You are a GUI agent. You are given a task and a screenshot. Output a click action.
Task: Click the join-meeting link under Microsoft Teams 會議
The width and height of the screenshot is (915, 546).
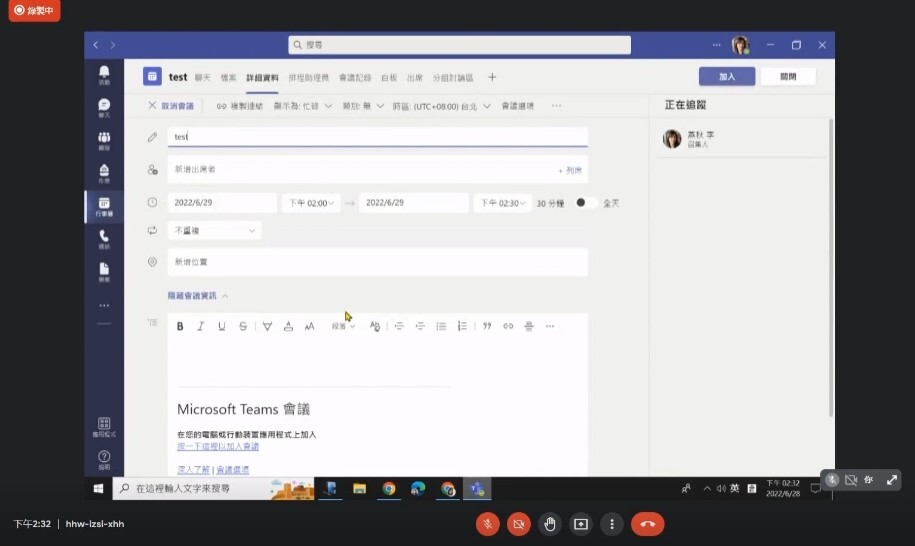pos(218,446)
